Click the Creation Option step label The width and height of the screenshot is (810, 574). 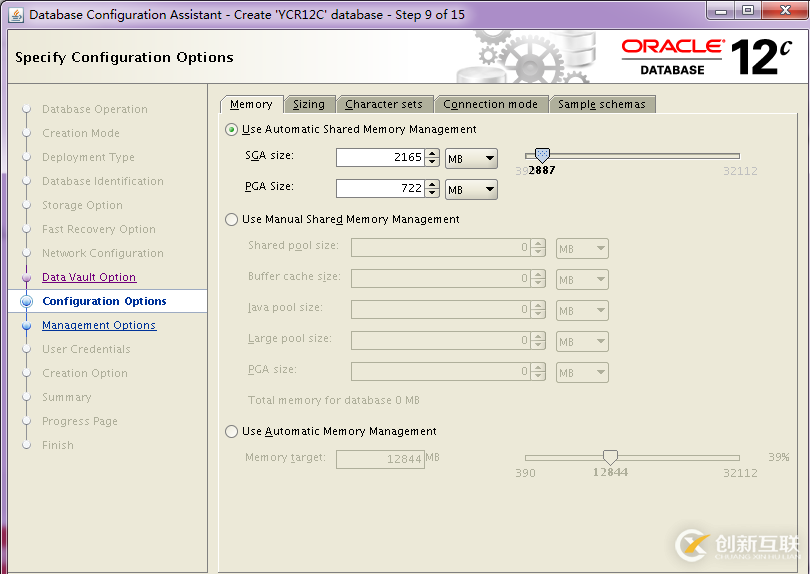(85, 374)
